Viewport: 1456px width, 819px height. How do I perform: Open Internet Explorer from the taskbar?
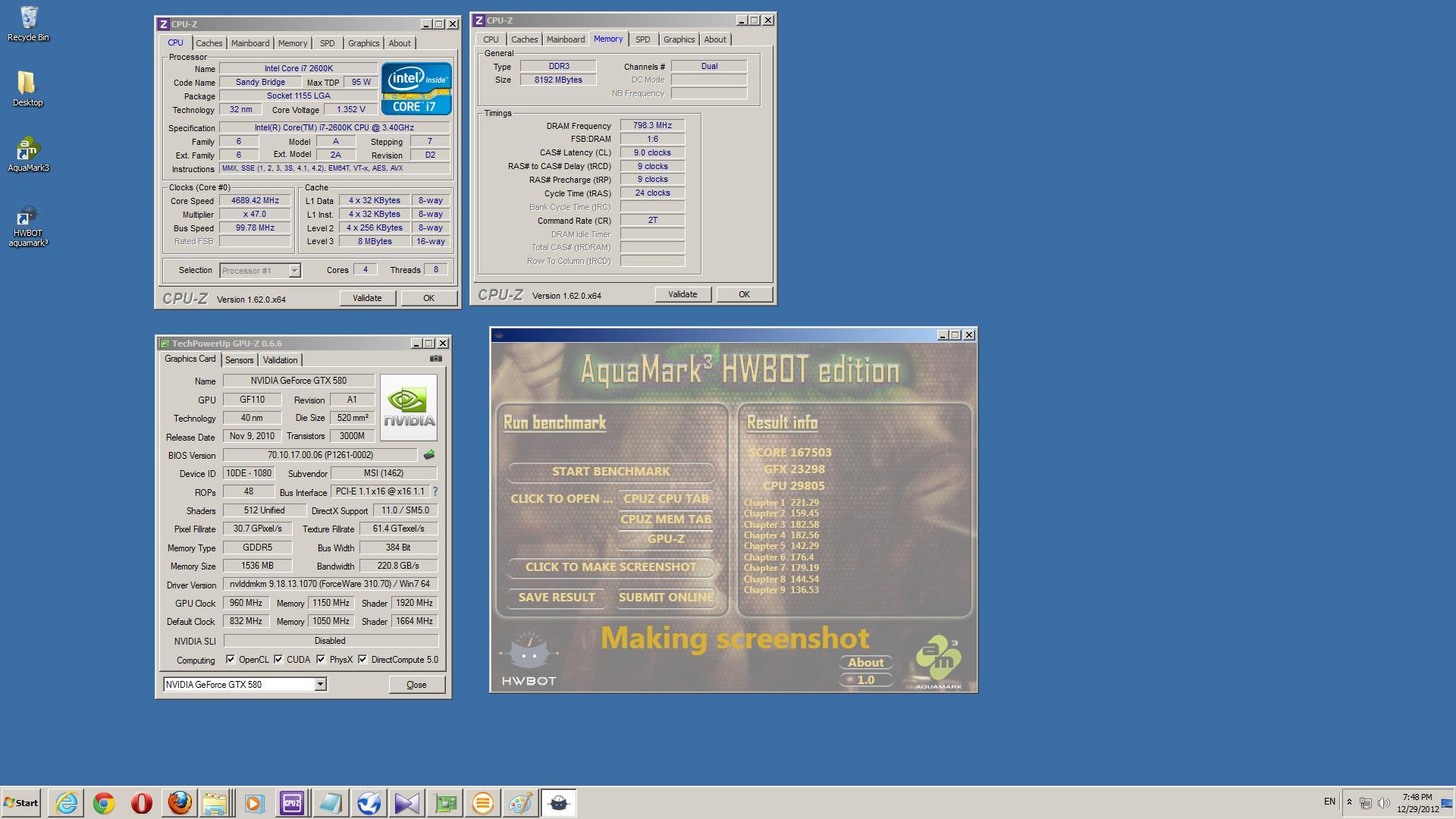(67, 803)
